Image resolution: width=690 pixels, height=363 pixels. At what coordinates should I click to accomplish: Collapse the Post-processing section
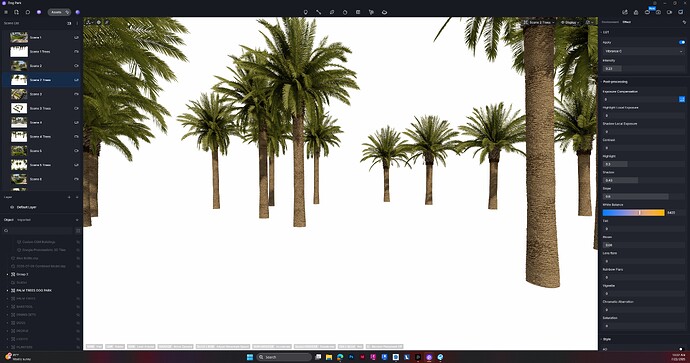coord(601,82)
